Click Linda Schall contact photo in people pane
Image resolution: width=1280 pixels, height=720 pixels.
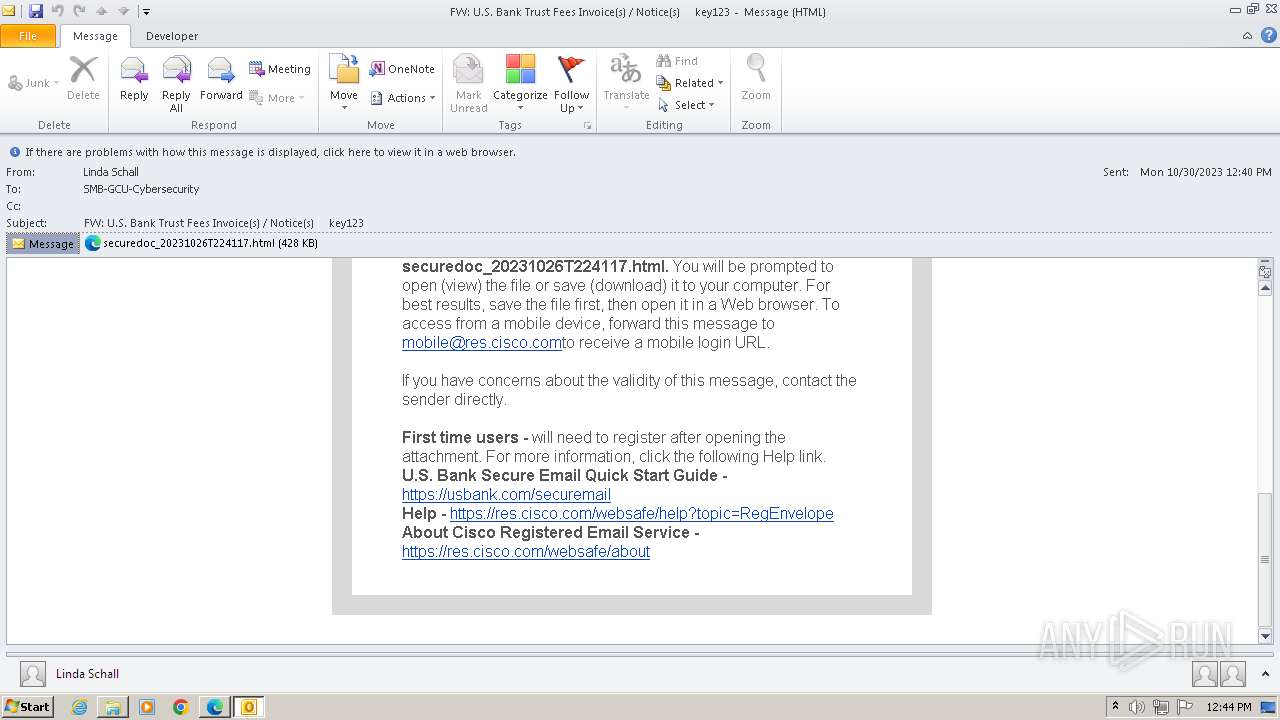point(33,674)
